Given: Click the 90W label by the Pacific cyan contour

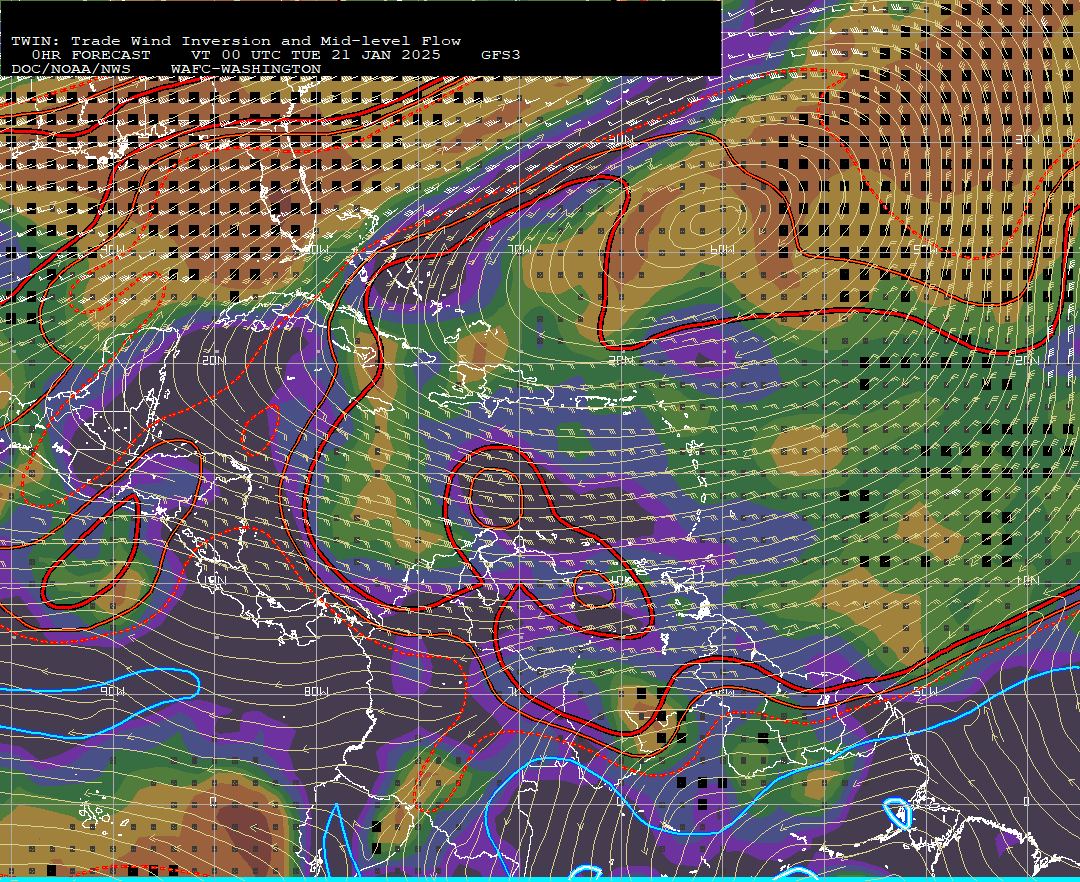Looking at the screenshot, I should pyautogui.click(x=113, y=691).
